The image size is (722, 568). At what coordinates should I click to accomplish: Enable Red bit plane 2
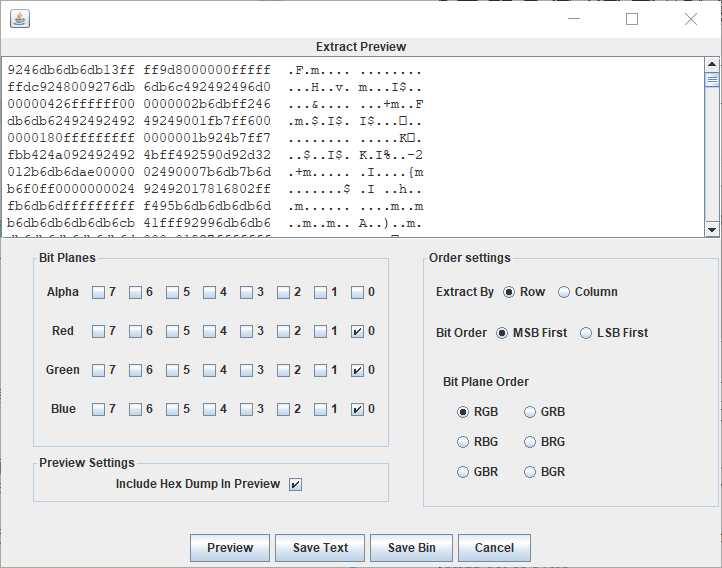tap(283, 331)
